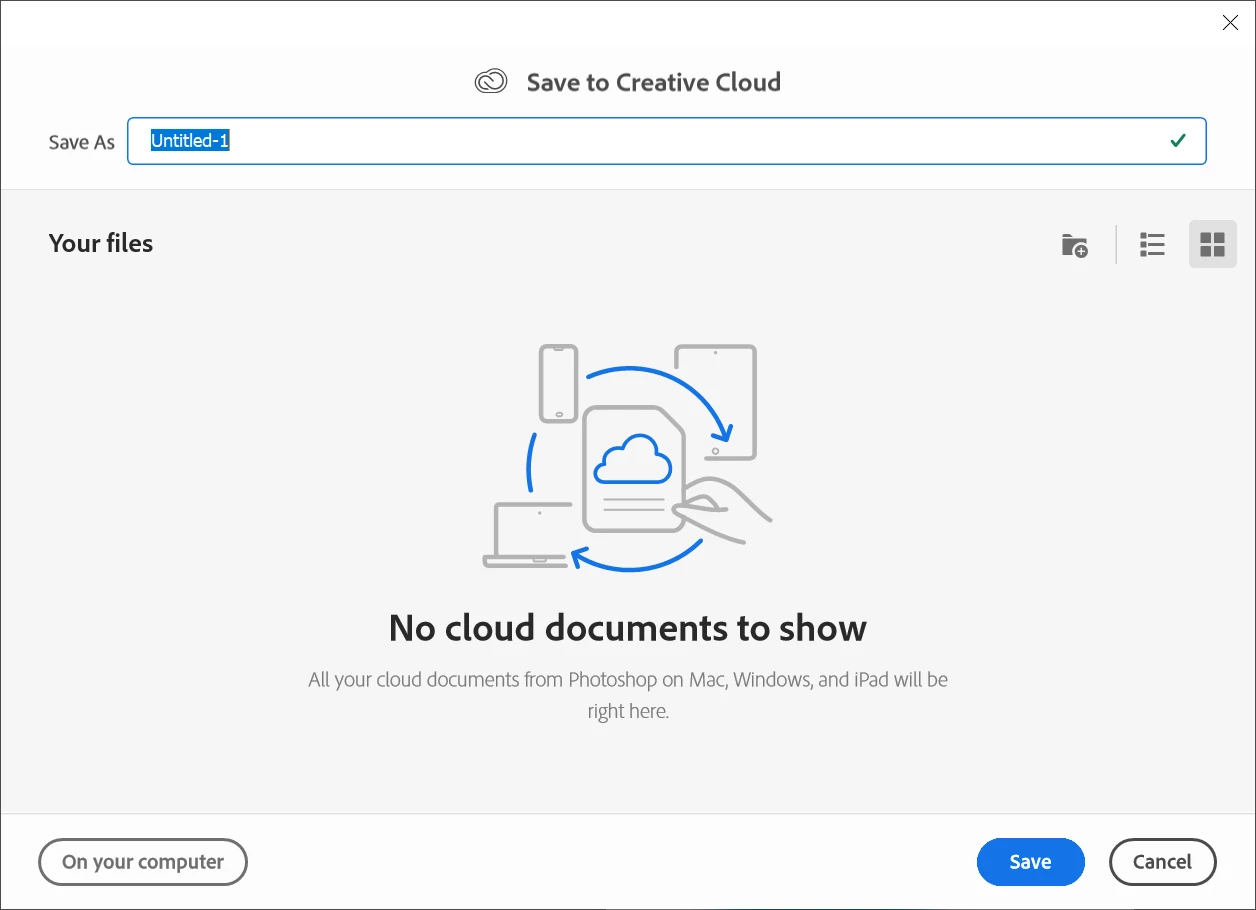Image resolution: width=1256 pixels, height=910 pixels.
Task: Click the cloud sync devices illustration
Action: (628, 458)
